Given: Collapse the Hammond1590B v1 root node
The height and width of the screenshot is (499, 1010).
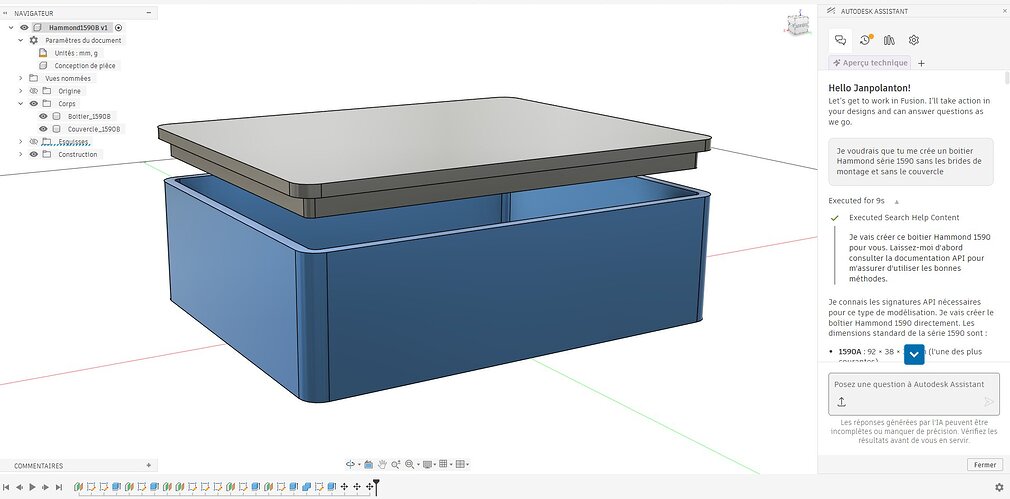Looking at the screenshot, I should pyautogui.click(x=11, y=28).
